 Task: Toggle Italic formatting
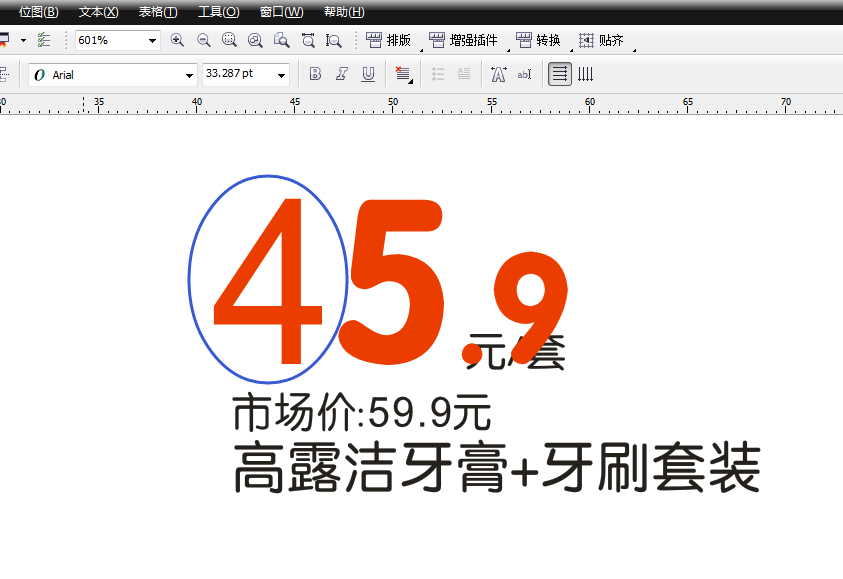(x=342, y=74)
